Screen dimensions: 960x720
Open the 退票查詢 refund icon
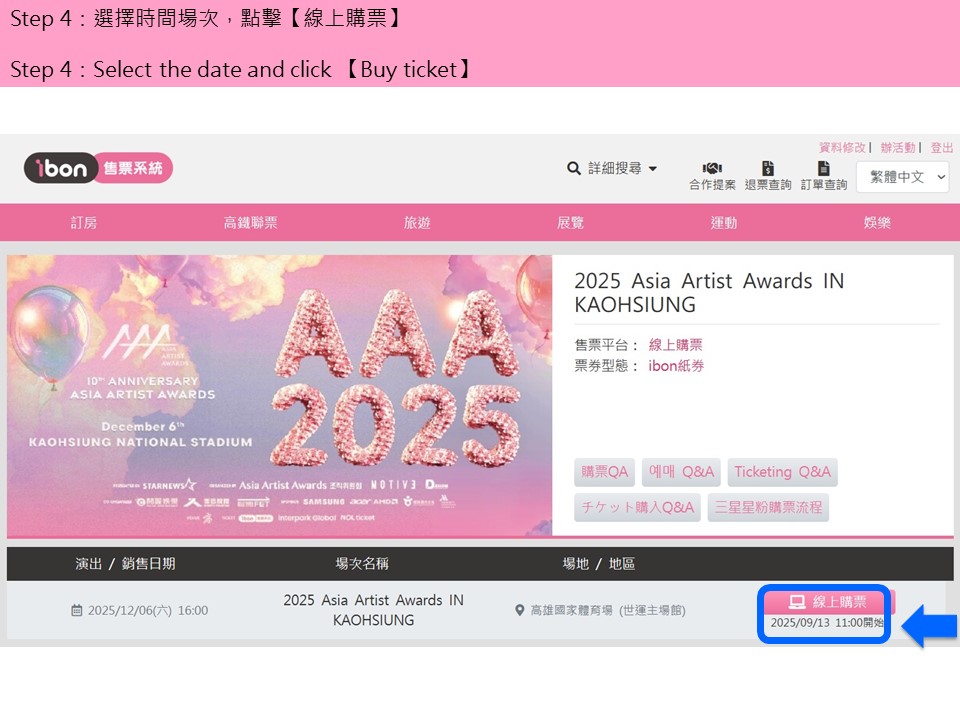768,169
